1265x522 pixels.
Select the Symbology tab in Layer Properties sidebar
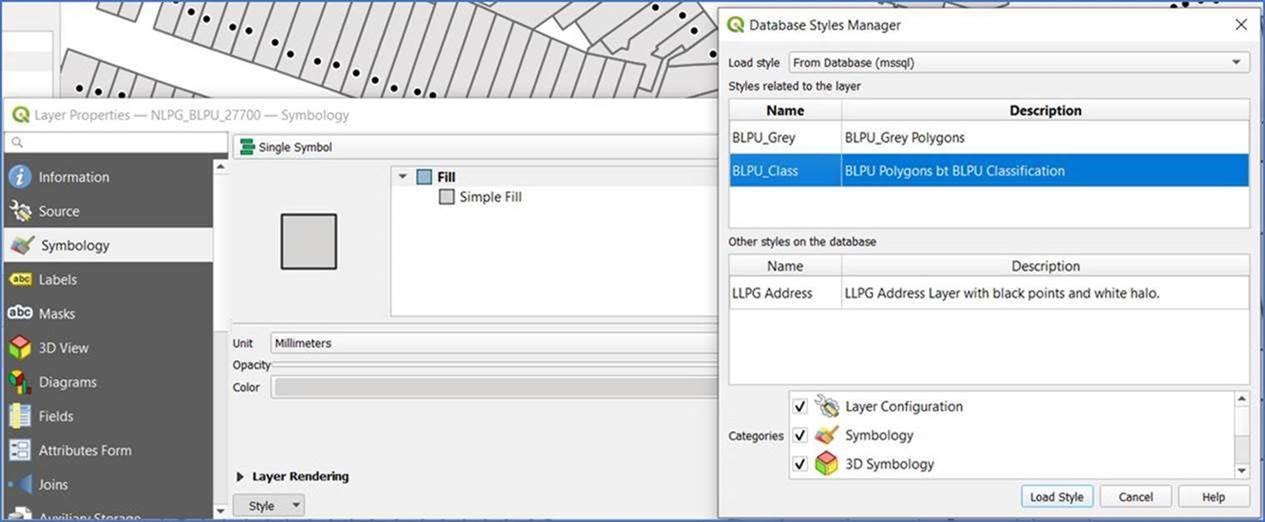click(107, 245)
